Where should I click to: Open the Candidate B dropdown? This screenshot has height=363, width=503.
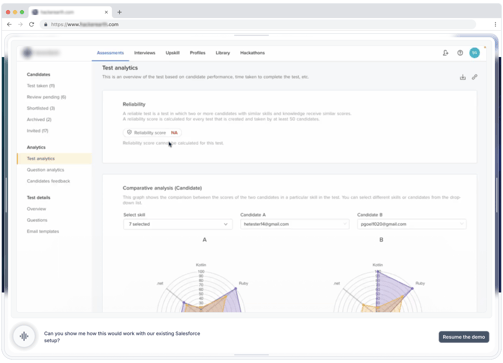tap(412, 224)
